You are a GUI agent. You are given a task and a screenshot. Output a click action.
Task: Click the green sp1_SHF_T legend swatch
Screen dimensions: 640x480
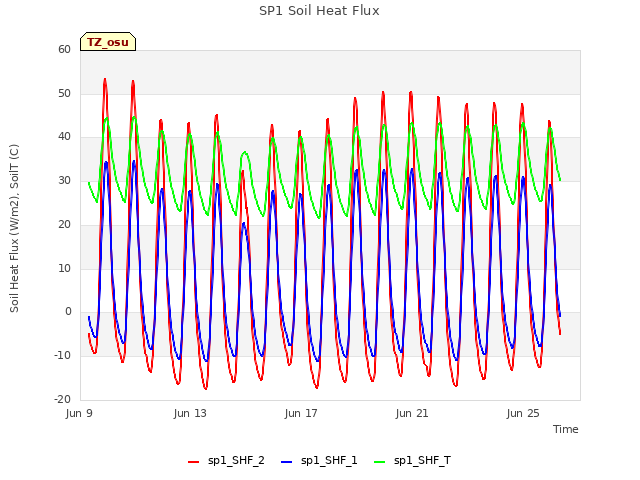coord(380,462)
